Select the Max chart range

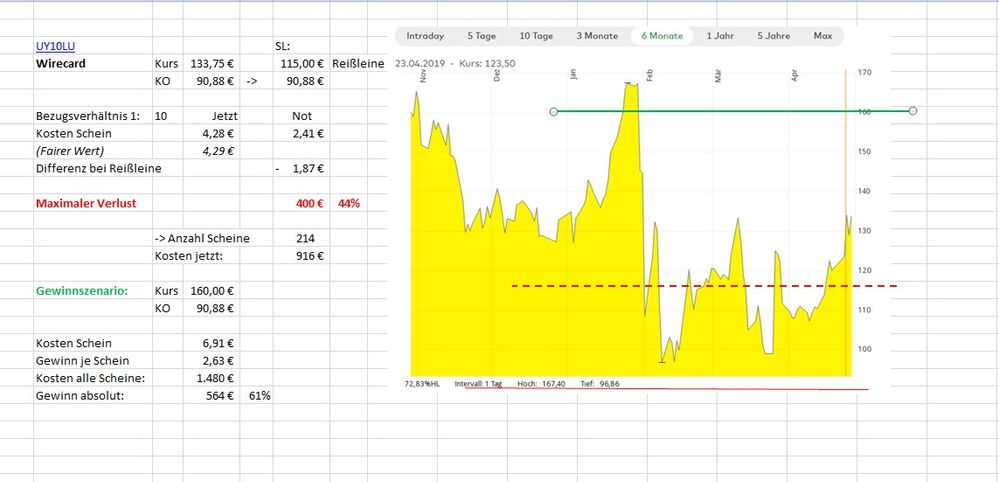pos(823,36)
